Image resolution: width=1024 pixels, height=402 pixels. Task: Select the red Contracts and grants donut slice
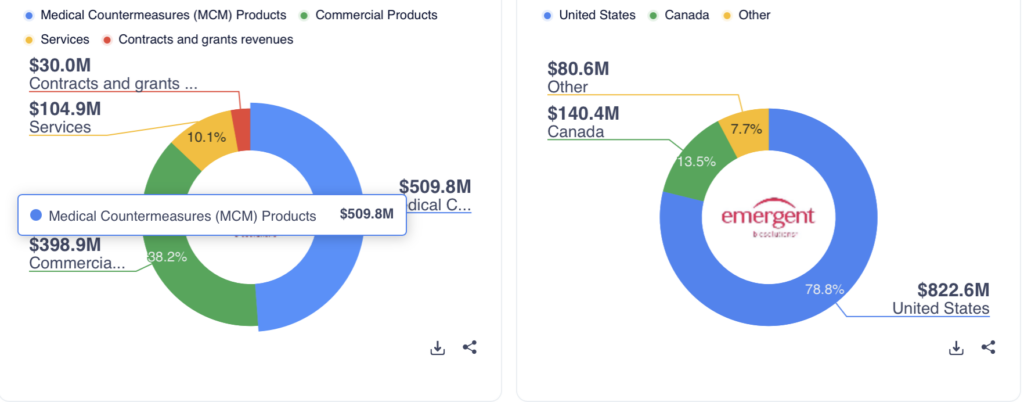coord(240,127)
